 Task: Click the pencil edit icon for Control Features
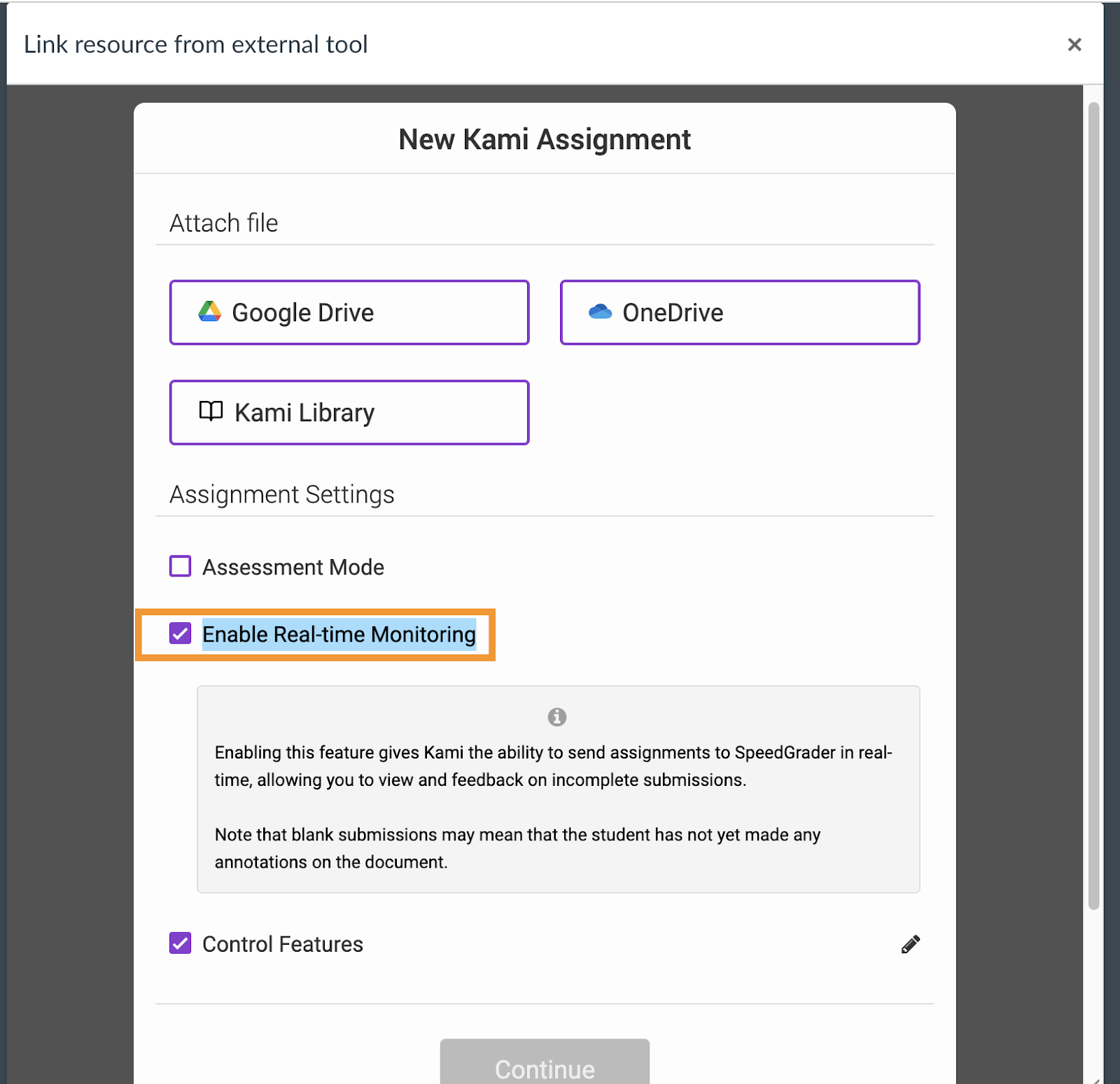coord(910,944)
